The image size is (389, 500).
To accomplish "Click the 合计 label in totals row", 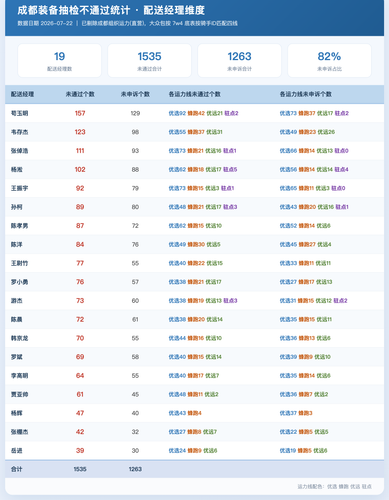I will pyautogui.click(x=17, y=469).
